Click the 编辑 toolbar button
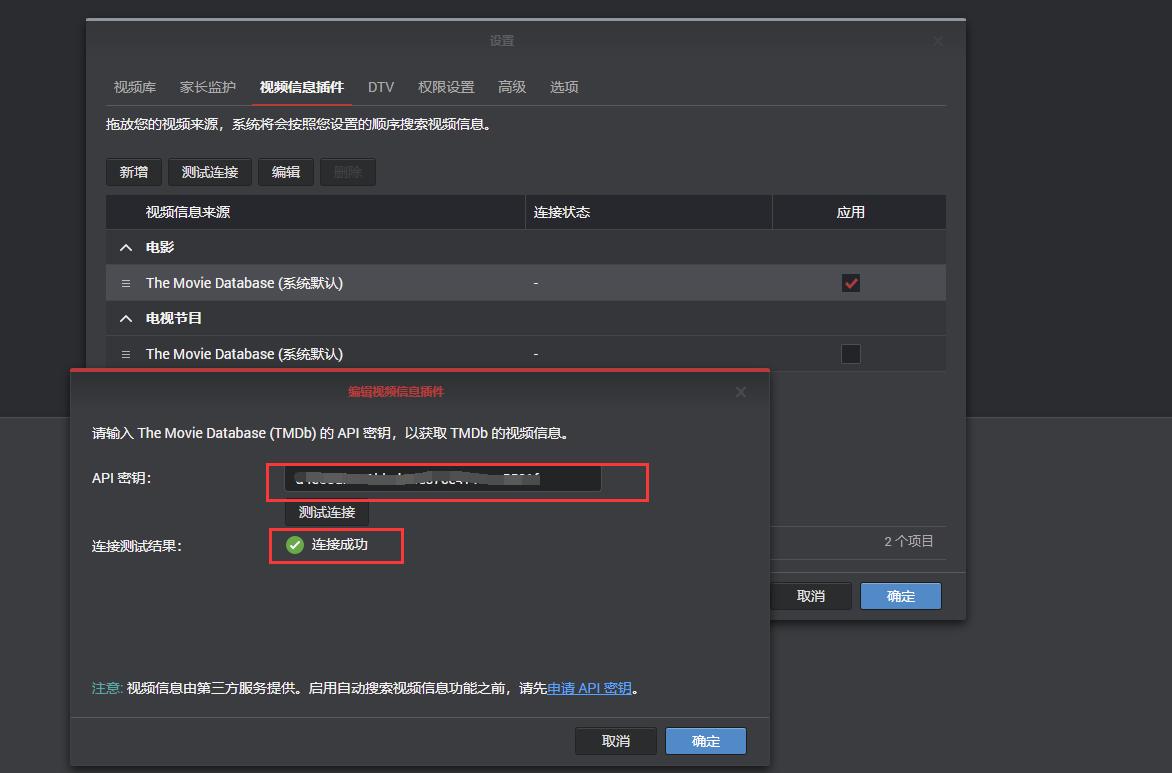This screenshot has height=773, width=1172. (285, 171)
